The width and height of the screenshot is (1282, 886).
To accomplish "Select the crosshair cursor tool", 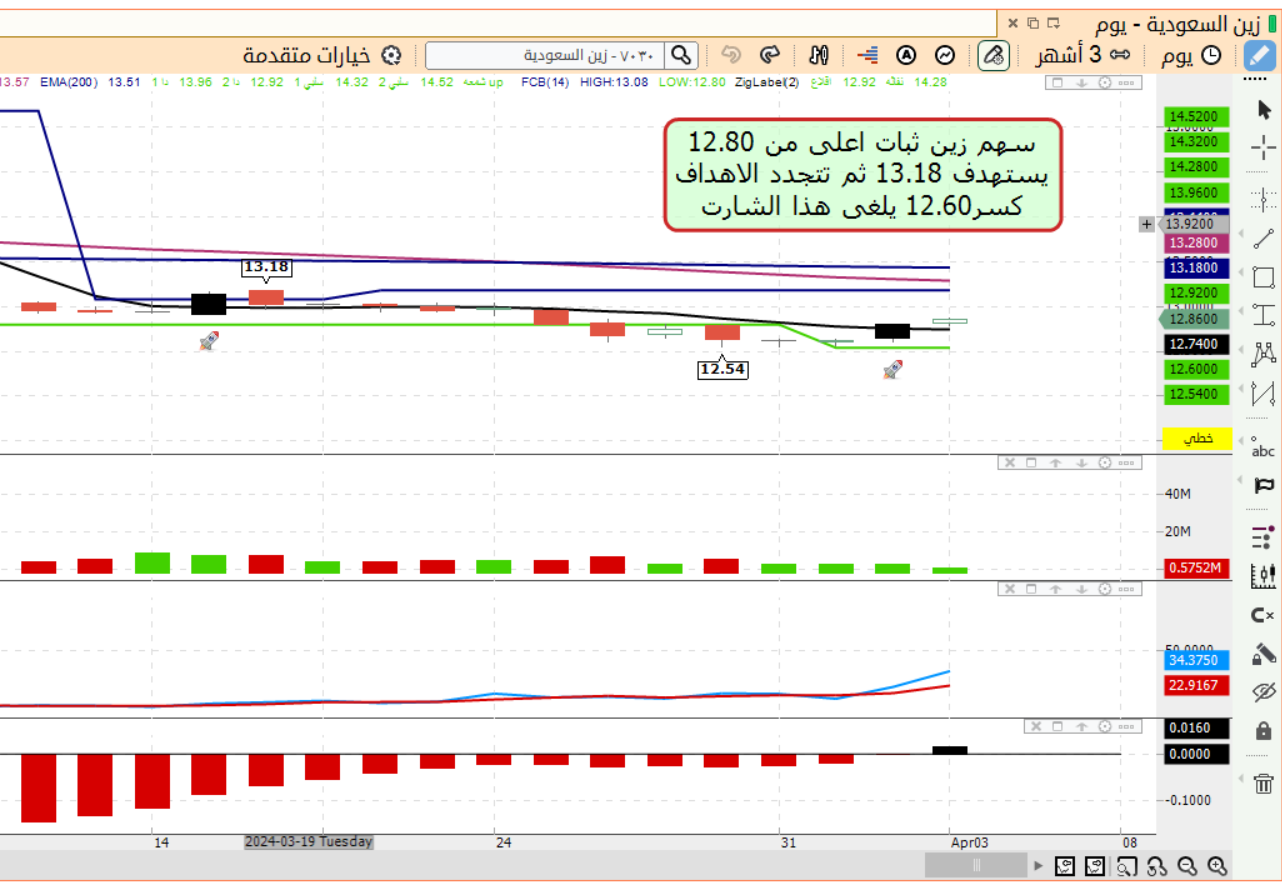I will click(x=1263, y=150).
